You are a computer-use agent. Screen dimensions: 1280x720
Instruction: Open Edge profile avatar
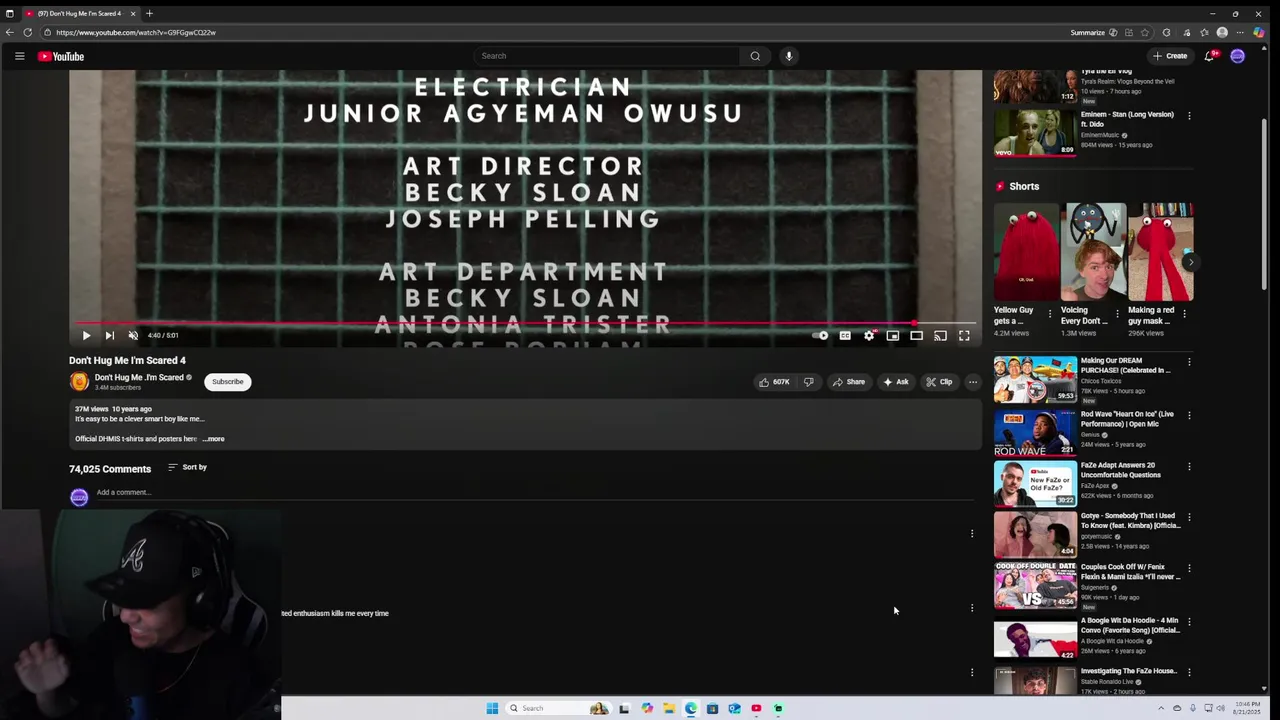(x=1222, y=32)
